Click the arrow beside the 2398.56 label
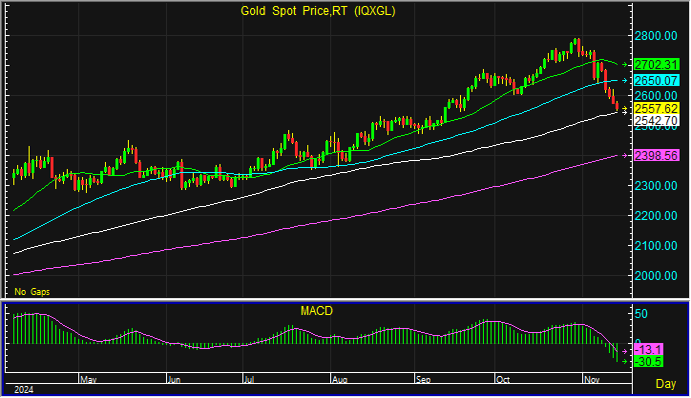 [x=624, y=155]
